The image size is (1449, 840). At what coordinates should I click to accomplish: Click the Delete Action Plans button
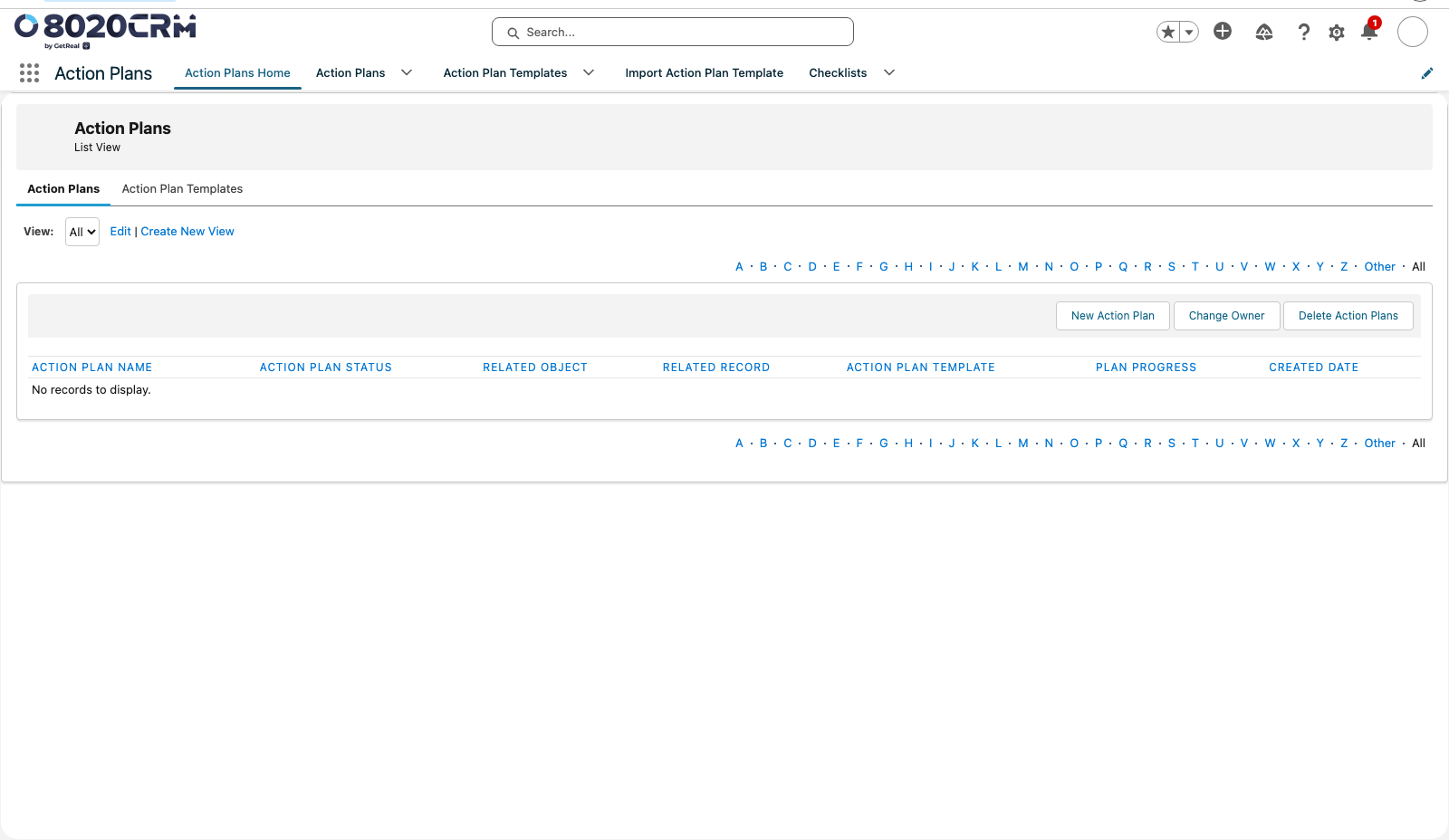(x=1348, y=316)
